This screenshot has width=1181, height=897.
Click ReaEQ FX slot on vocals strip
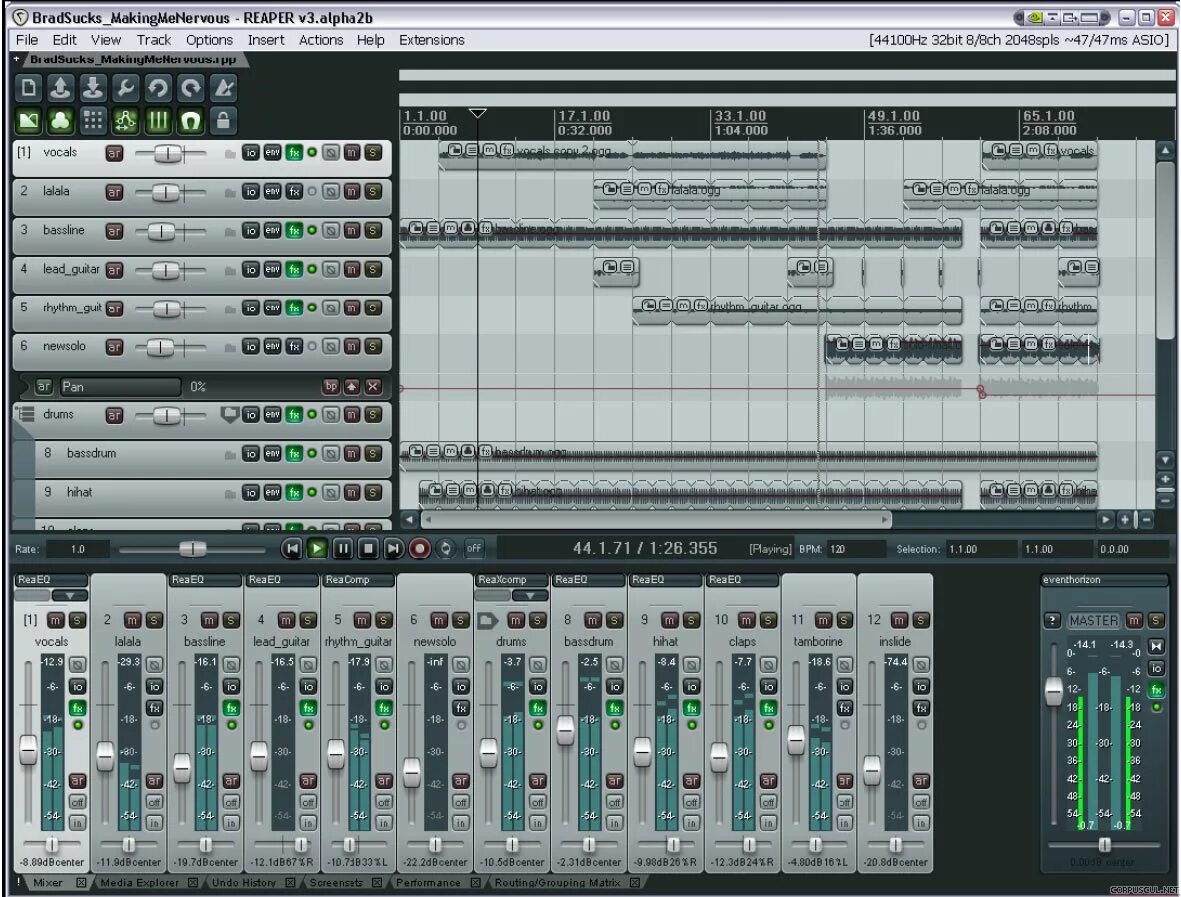click(51, 580)
